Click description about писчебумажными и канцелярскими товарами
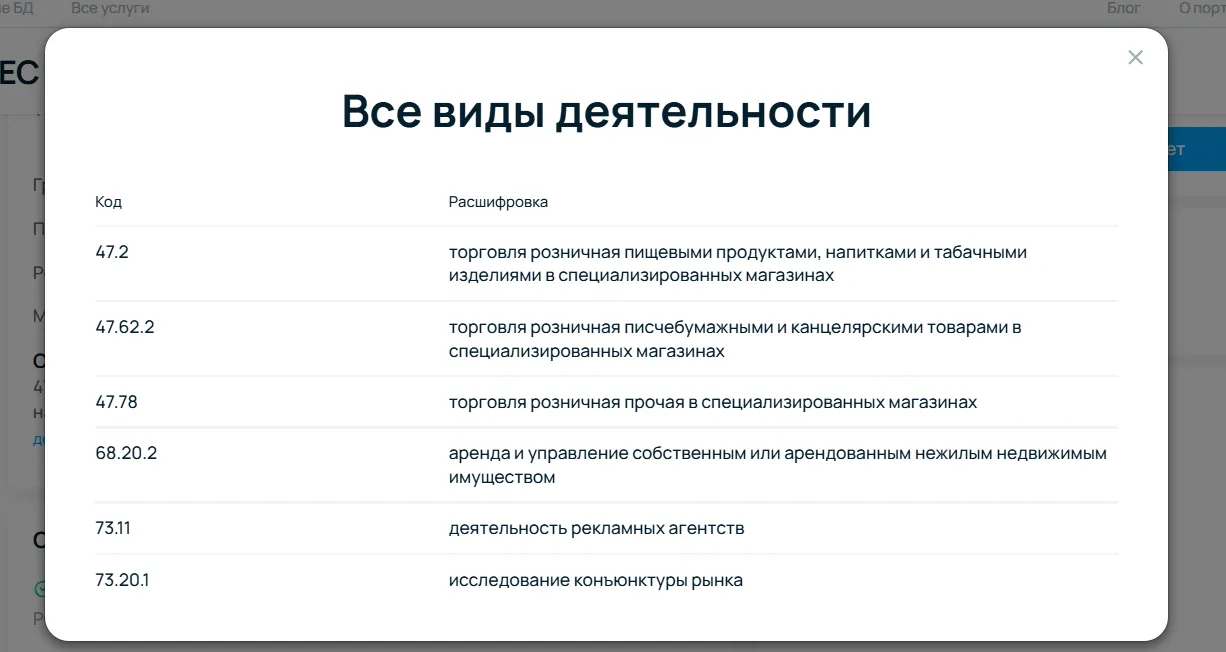The height and width of the screenshot is (652, 1226). click(735, 339)
